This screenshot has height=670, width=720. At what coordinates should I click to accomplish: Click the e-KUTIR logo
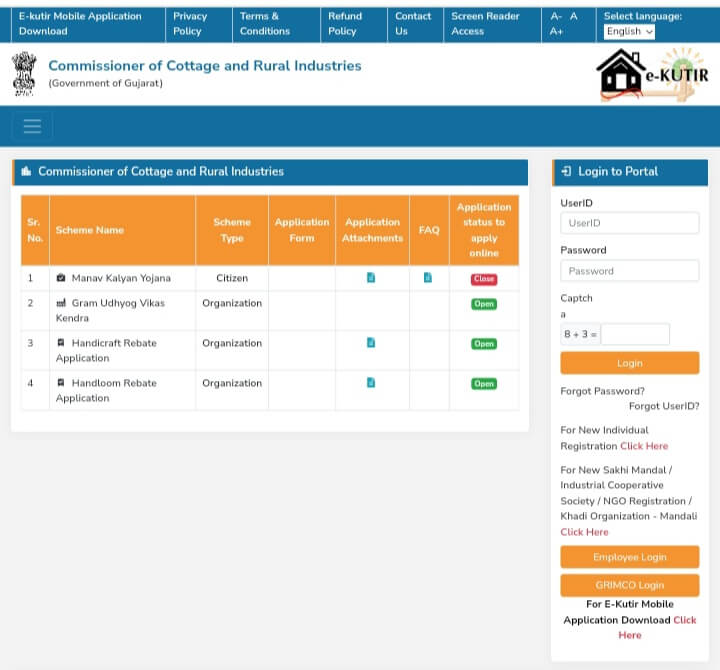tap(652, 74)
